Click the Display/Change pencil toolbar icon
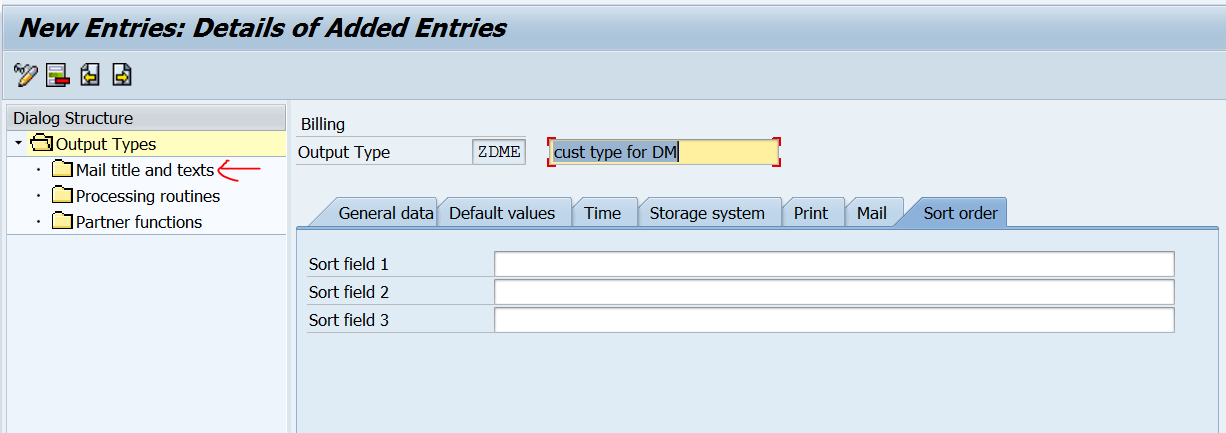 (x=25, y=75)
